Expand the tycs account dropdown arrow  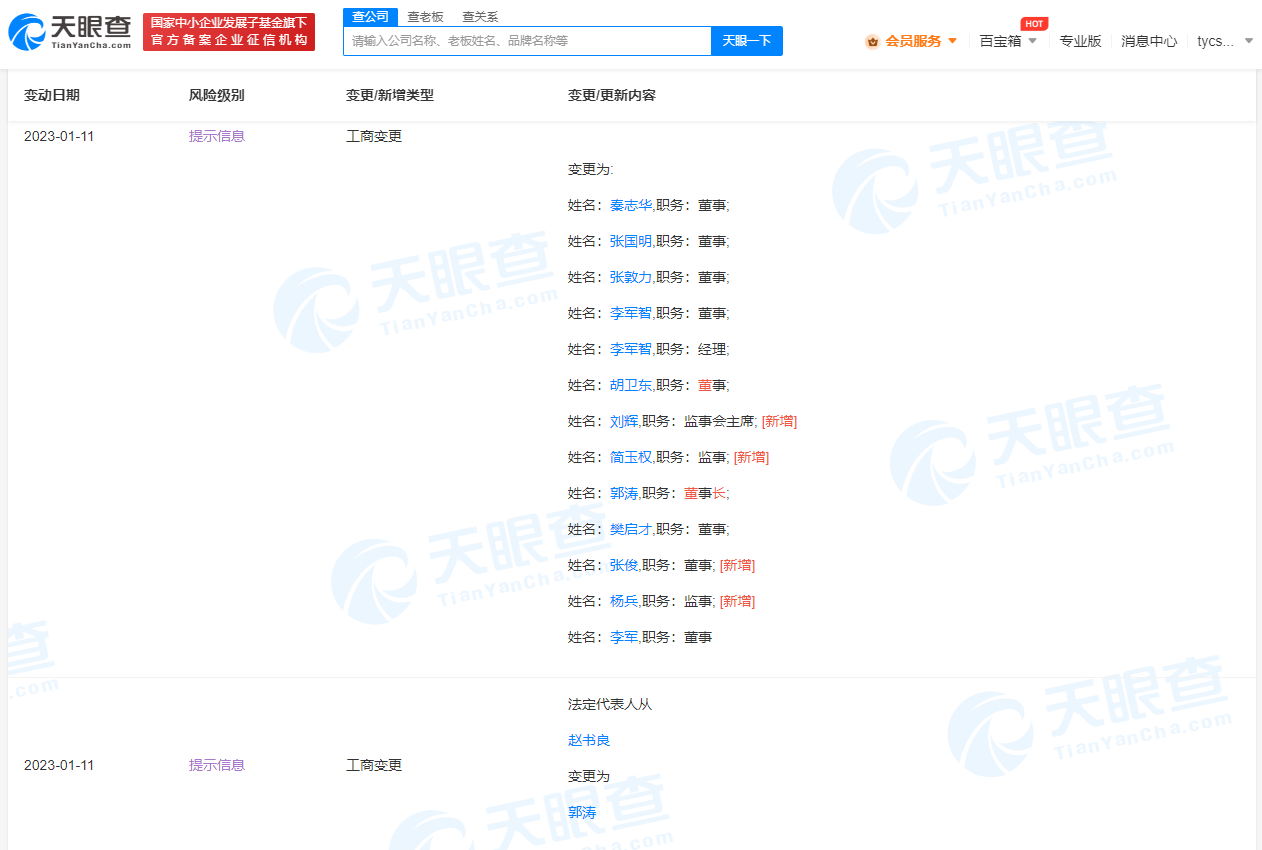[1248, 41]
